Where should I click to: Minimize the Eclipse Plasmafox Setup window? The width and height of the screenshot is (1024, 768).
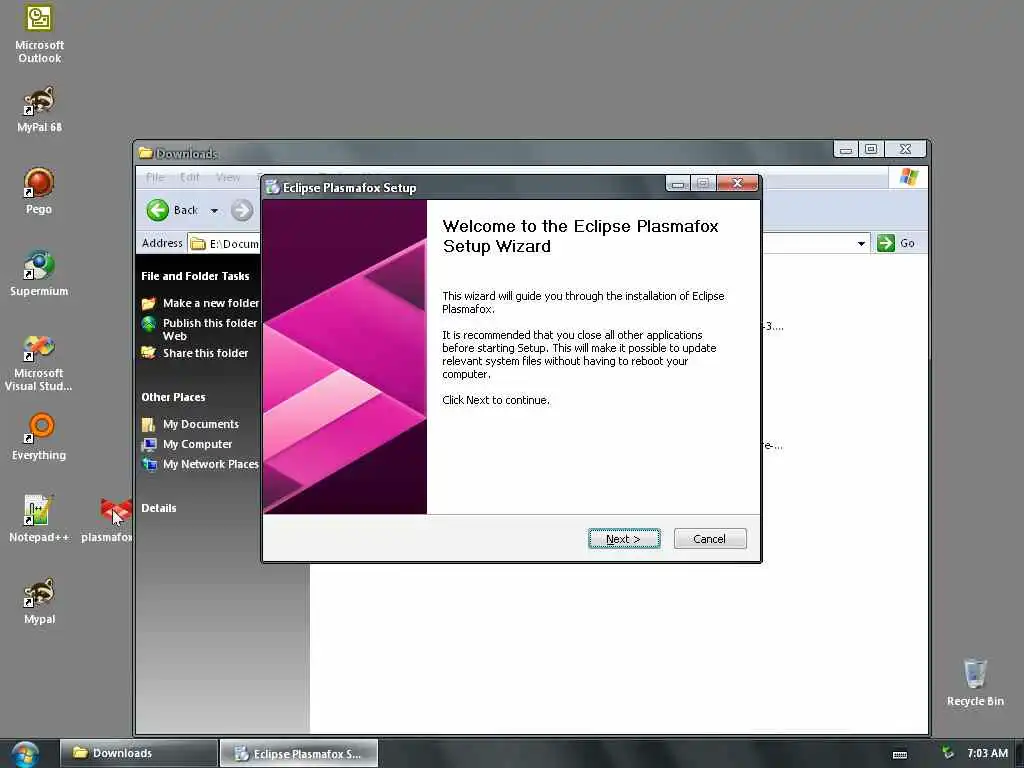pos(678,184)
